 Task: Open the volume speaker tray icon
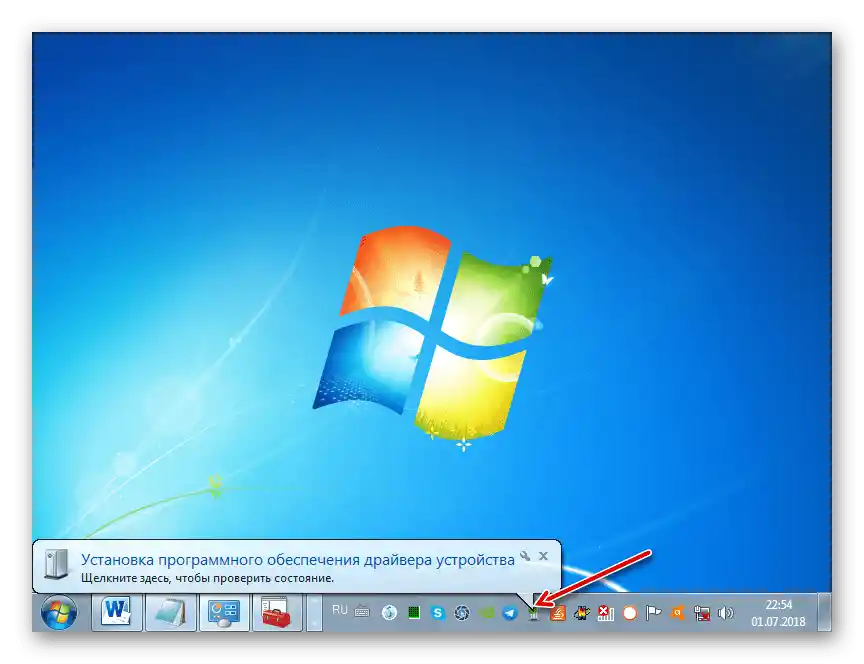(x=726, y=613)
